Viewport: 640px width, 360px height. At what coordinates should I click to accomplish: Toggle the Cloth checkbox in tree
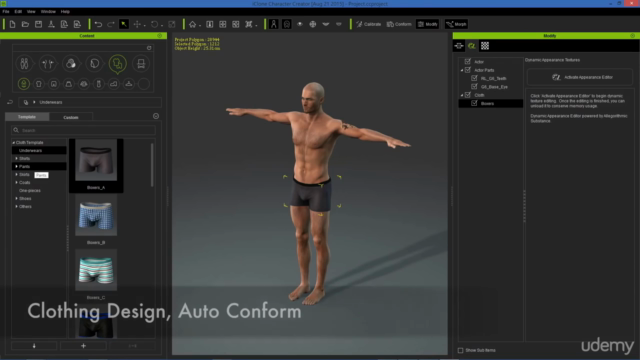[468, 95]
